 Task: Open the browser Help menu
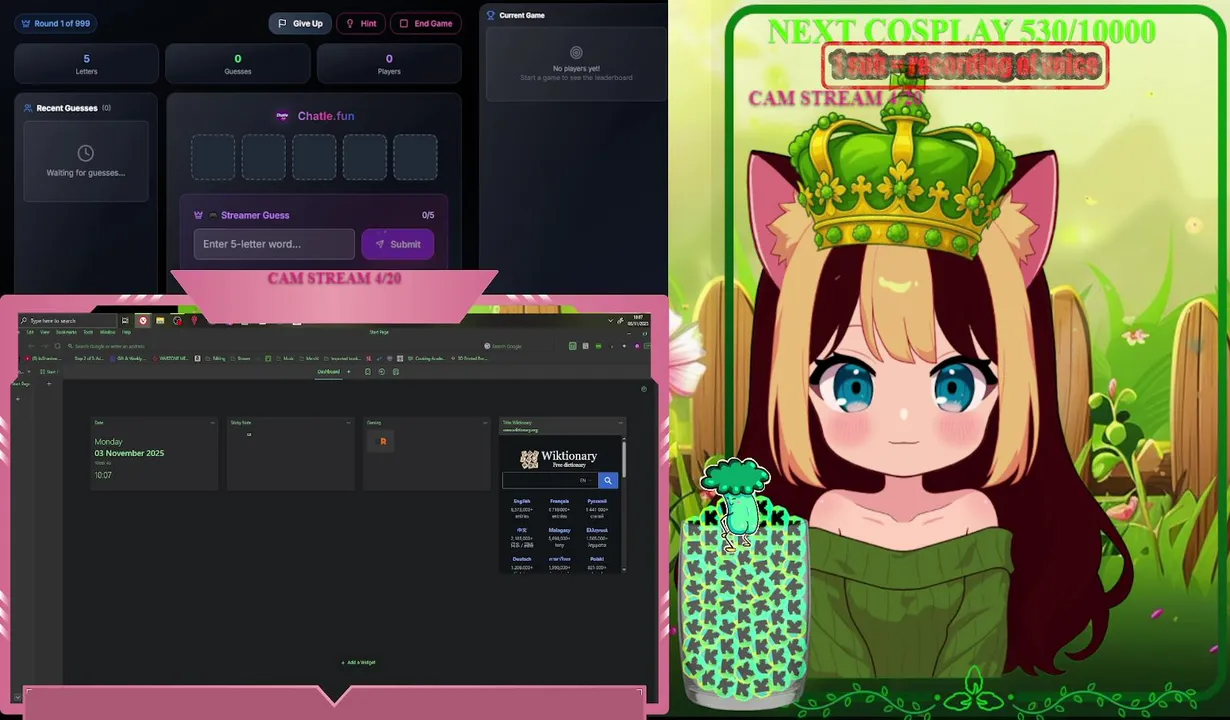coord(126,332)
